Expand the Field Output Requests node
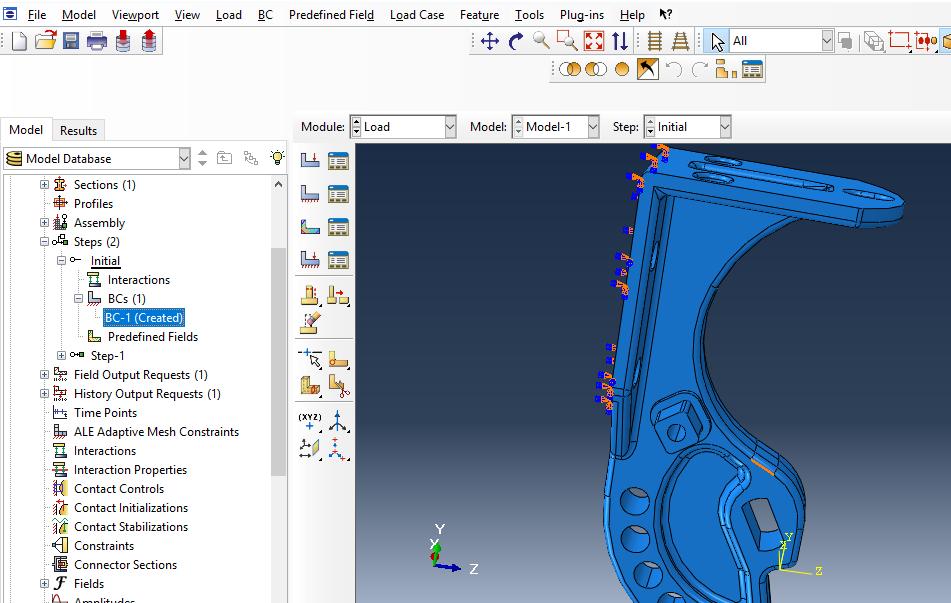 click(x=44, y=374)
